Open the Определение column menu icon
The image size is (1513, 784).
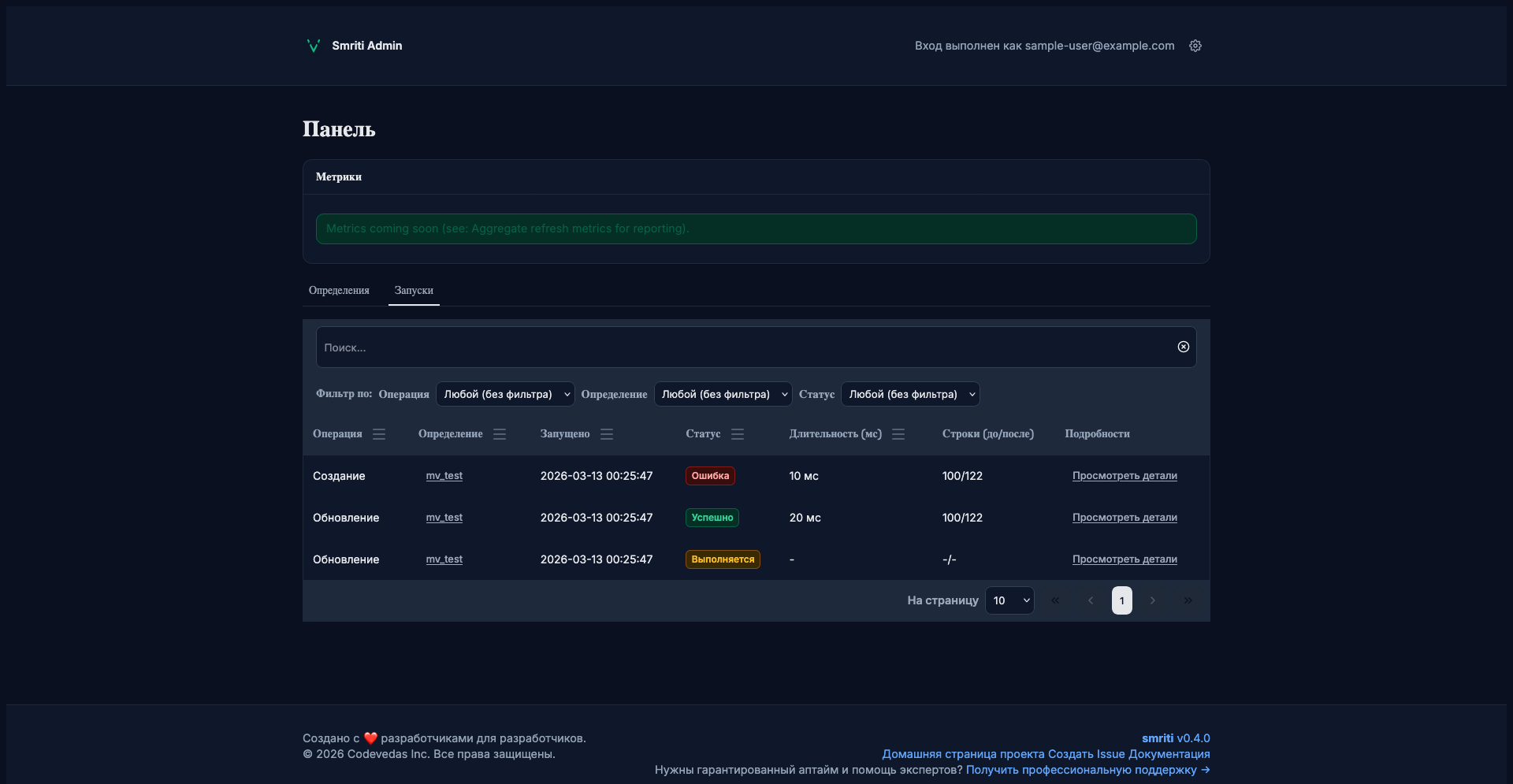pos(500,434)
